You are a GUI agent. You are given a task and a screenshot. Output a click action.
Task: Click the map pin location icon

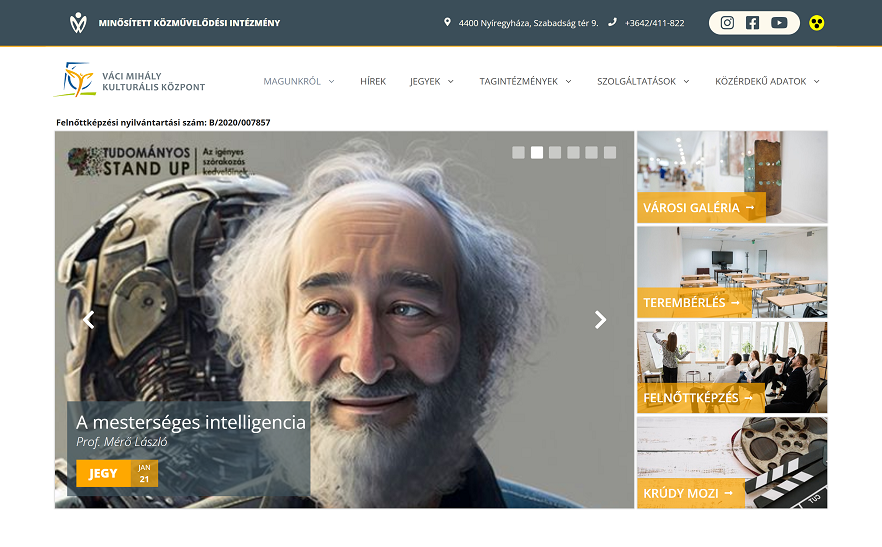(x=447, y=22)
